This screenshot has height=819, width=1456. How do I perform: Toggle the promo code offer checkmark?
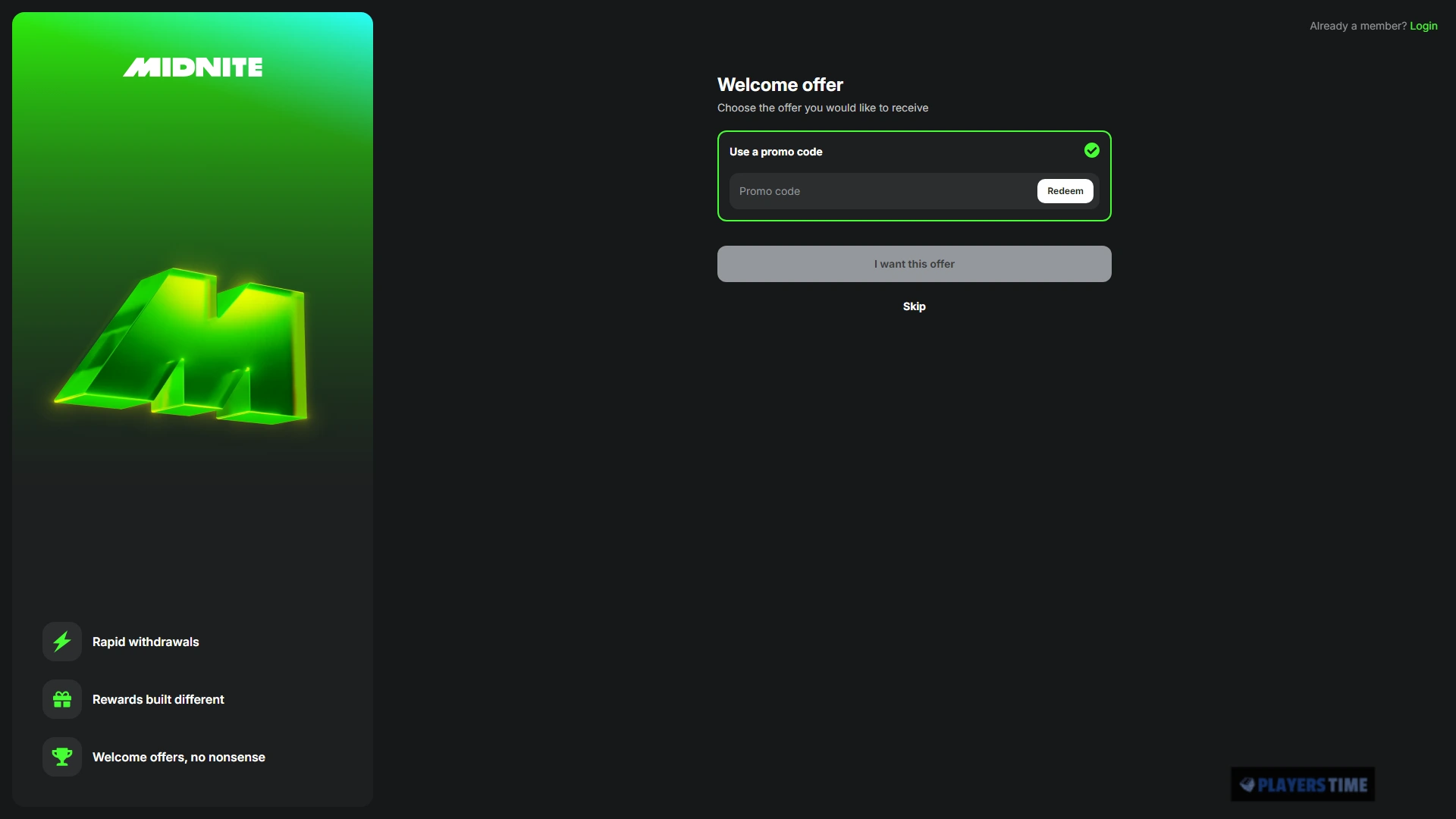pyautogui.click(x=1092, y=150)
